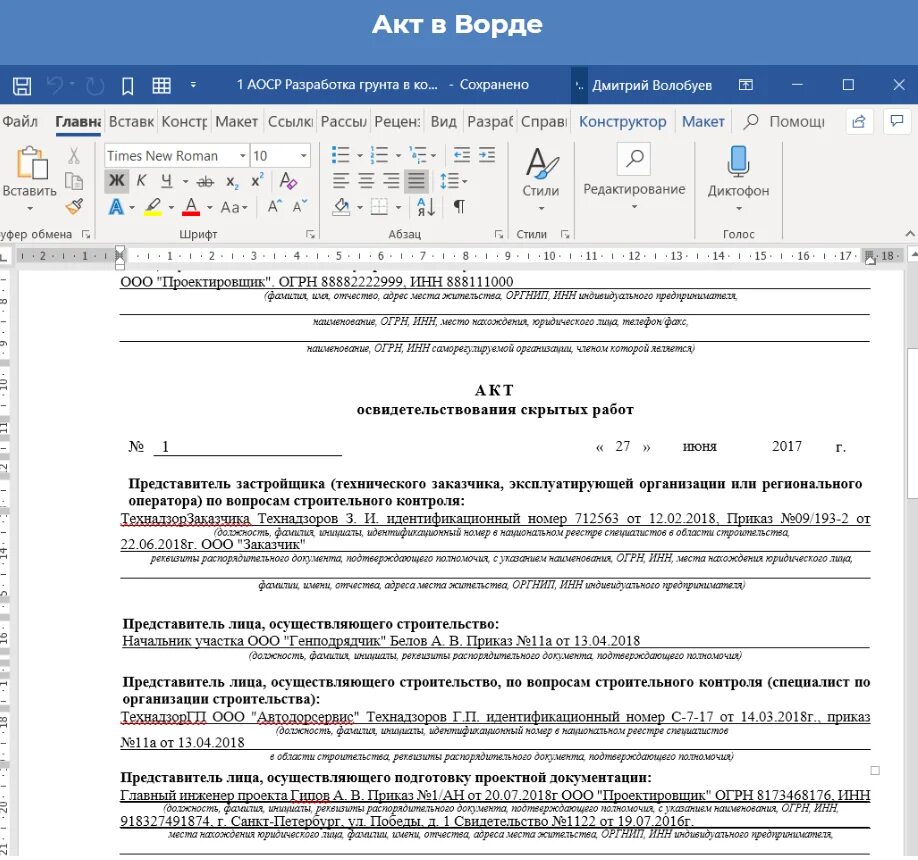This screenshot has height=860, width=918.
Task: Switch to the Вид ribbon tab
Action: [443, 121]
